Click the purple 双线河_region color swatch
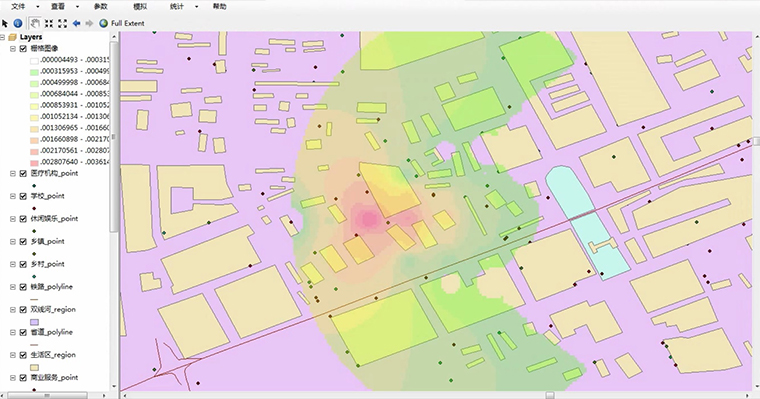760x399 pixels. [x=34, y=322]
